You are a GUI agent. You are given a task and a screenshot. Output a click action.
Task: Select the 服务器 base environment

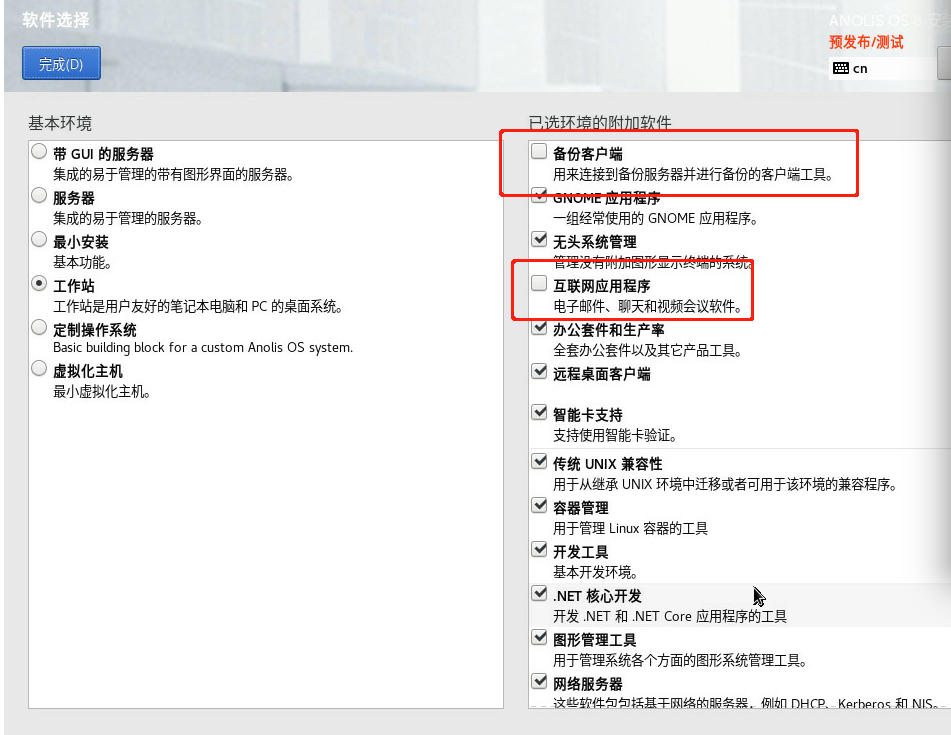click(x=39, y=197)
